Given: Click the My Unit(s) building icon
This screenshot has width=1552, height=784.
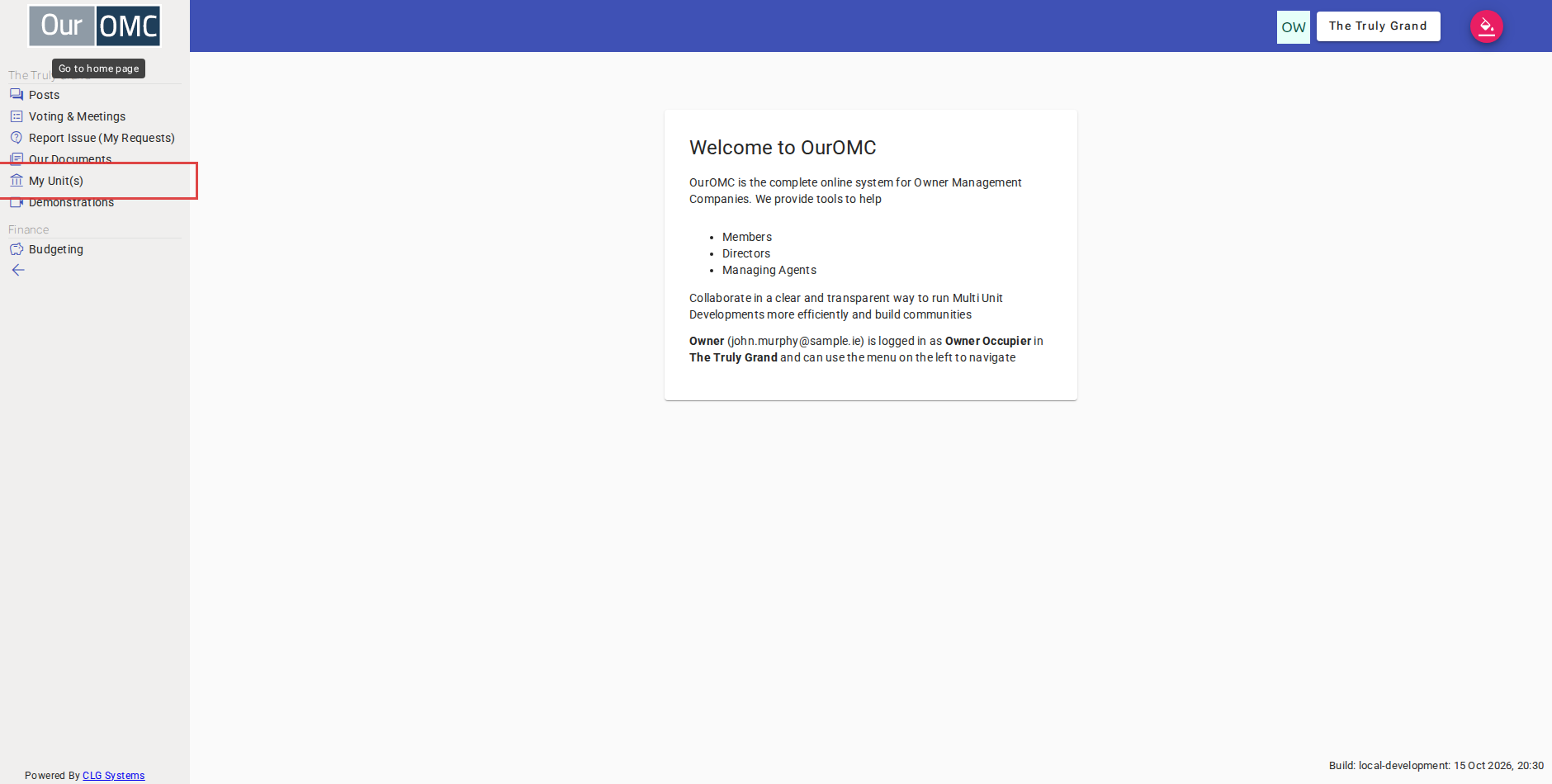Looking at the screenshot, I should [x=17, y=181].
